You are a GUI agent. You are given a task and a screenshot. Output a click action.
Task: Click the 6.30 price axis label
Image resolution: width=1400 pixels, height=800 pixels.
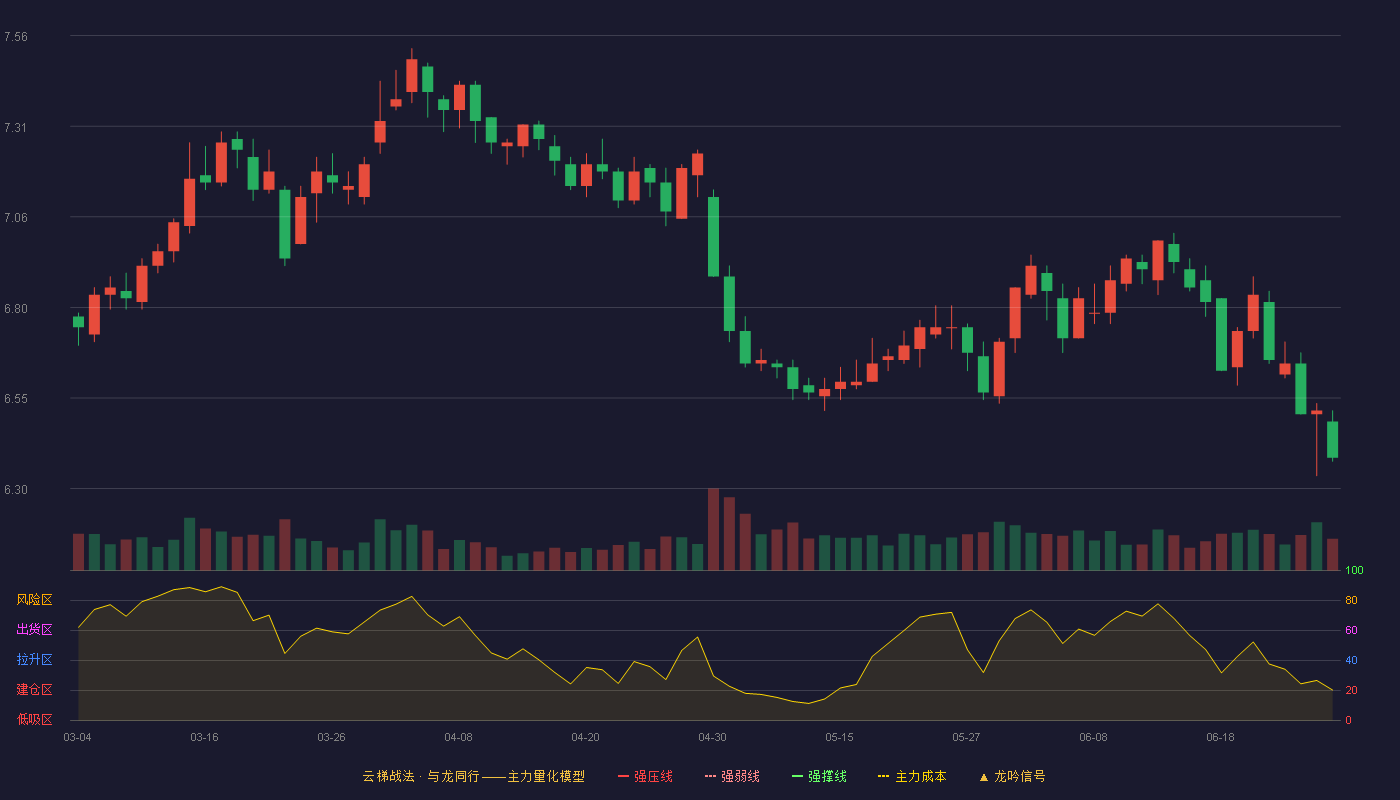point(16,490)
